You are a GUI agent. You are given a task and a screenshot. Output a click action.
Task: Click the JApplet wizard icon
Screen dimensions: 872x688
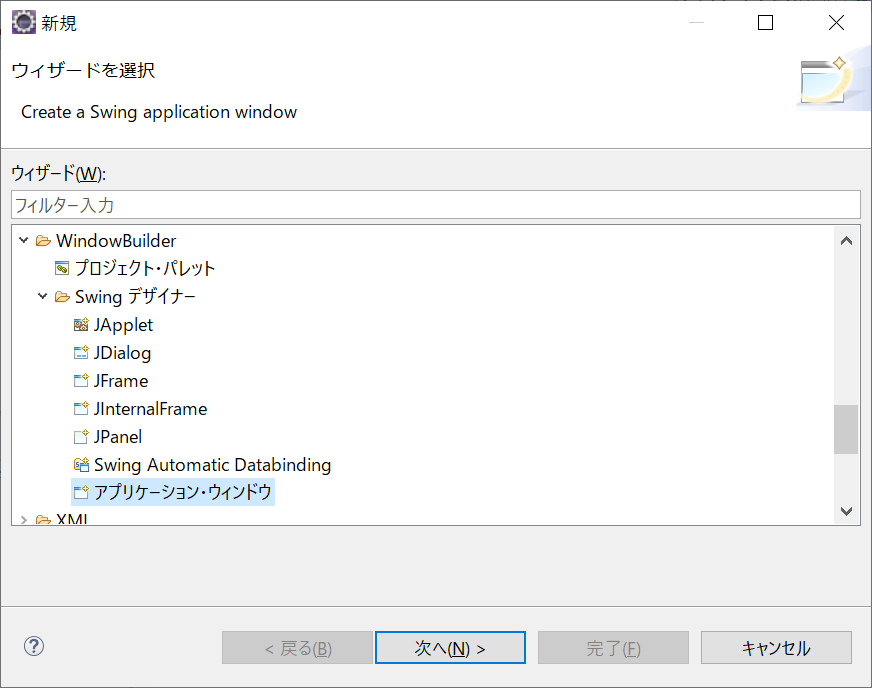tap(81, 325)
